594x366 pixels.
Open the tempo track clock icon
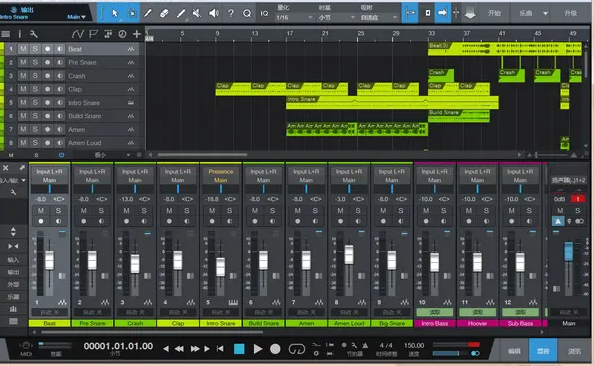[x=122, y=34]
